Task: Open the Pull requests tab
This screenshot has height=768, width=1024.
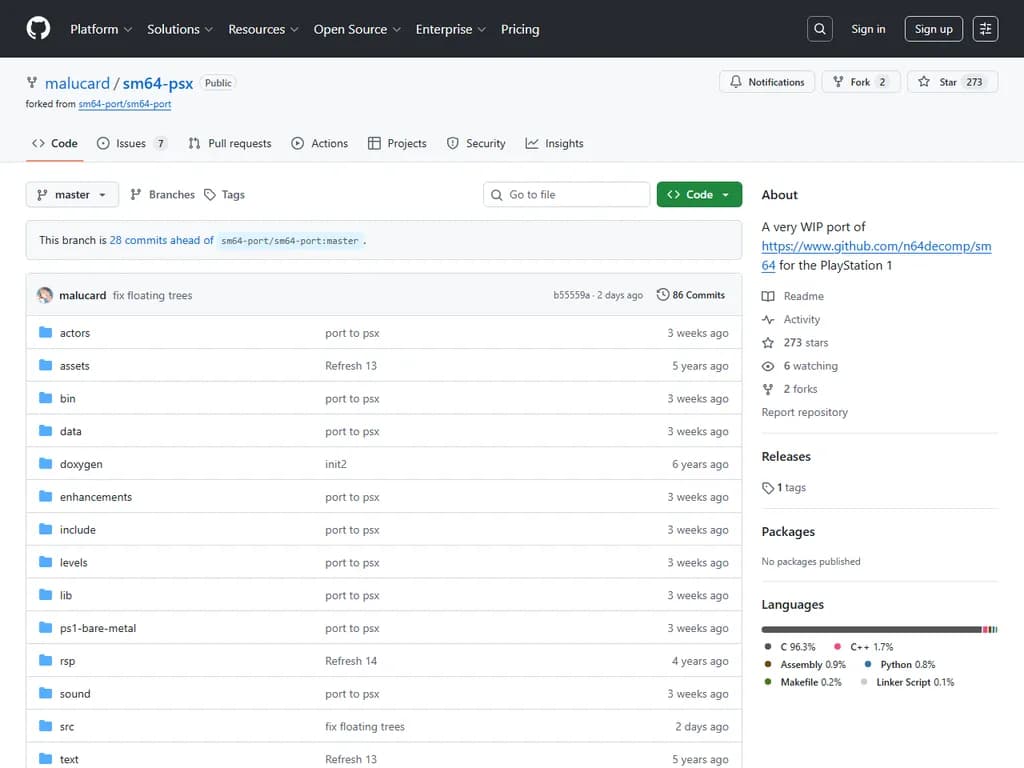Action: [x=230, y=143]
